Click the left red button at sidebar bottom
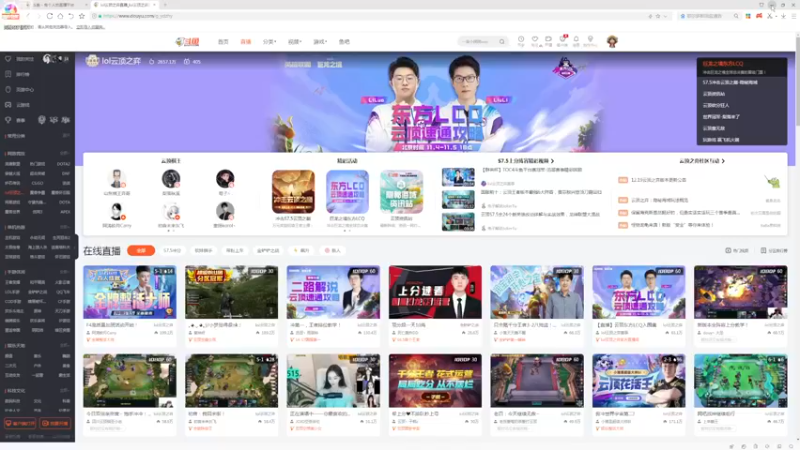The image size is (800, 450). point(20,423)
